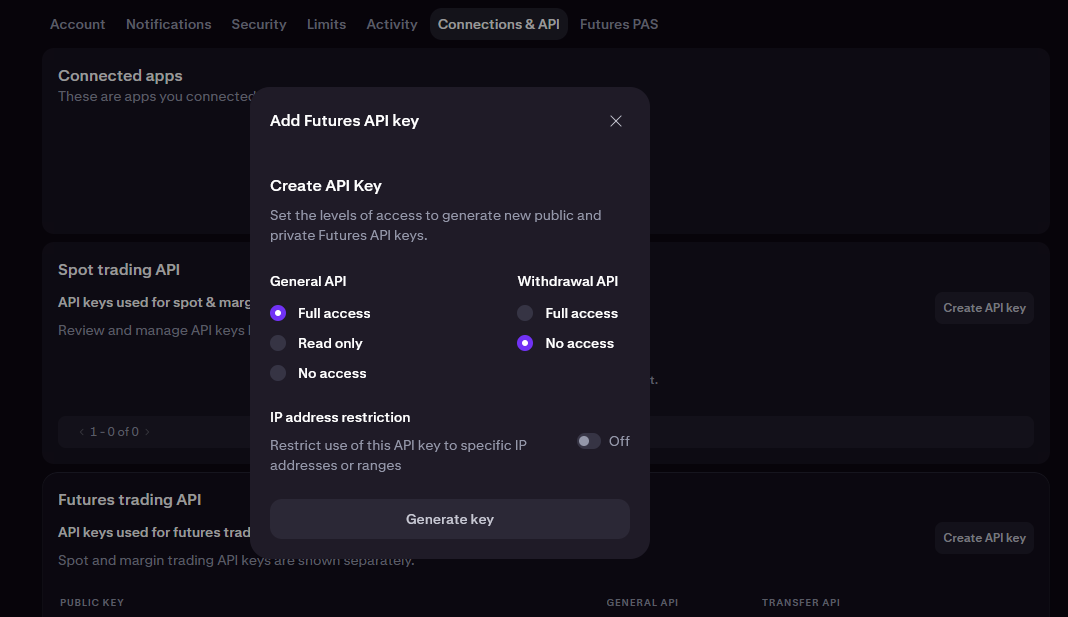1068x617 pixels.
Task: Click the '1 - 0 of 0' pagination text
Action: (114, 432)
